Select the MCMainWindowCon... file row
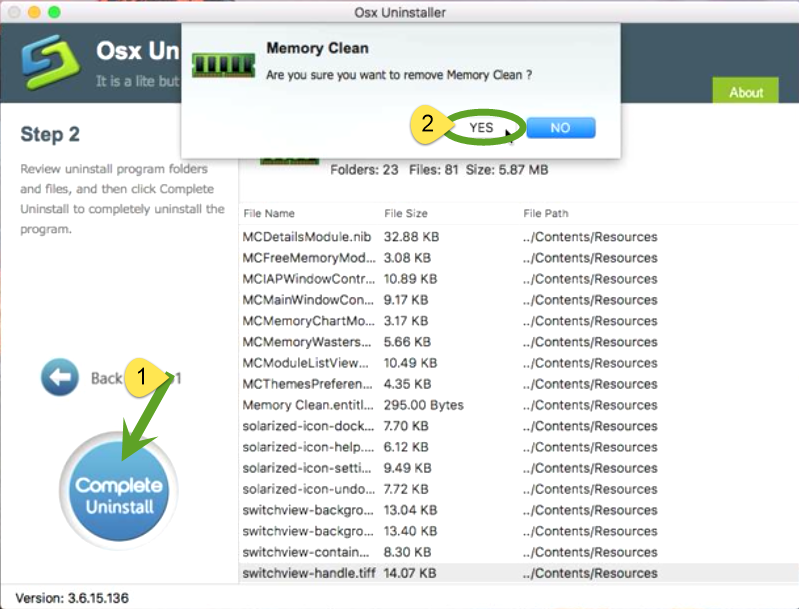This screenshot has width=799, height=609. pyautogui.click(x=519, y=300)
